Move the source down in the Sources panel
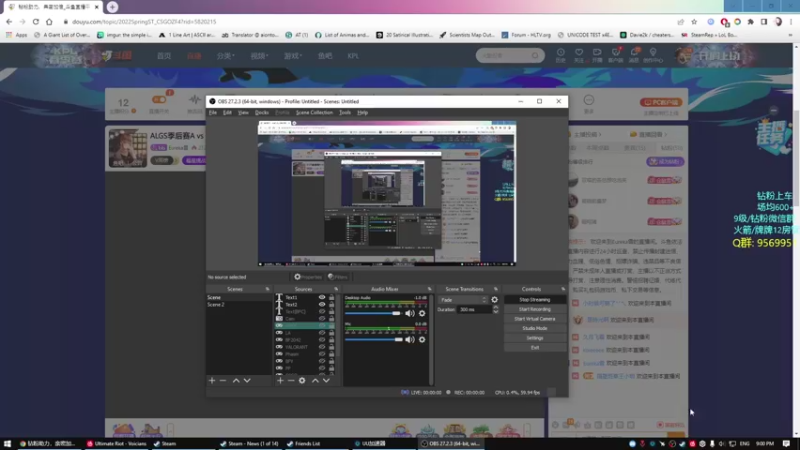Viewport: 800px width, 450px height. pyautogui.click(x=326, y=381)
